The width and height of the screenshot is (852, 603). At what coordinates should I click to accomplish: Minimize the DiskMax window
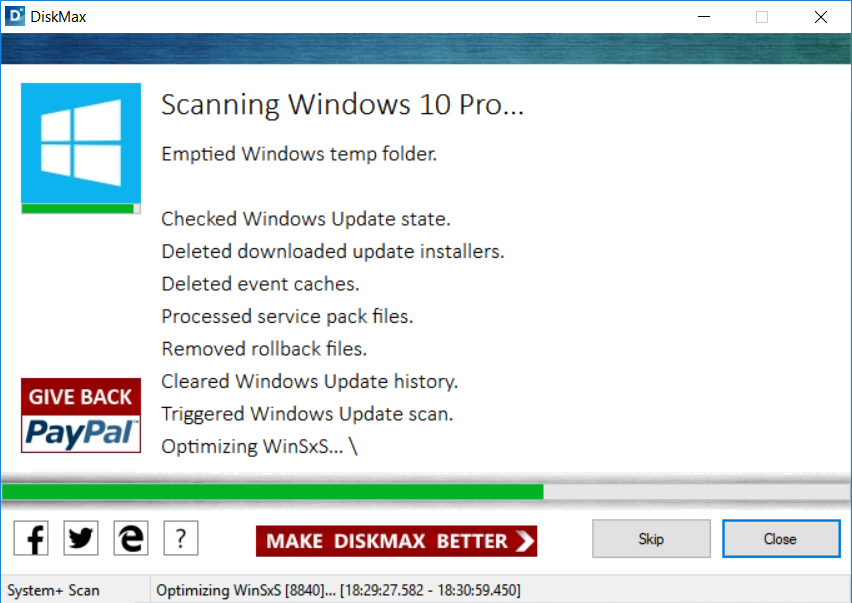[705, 17]
